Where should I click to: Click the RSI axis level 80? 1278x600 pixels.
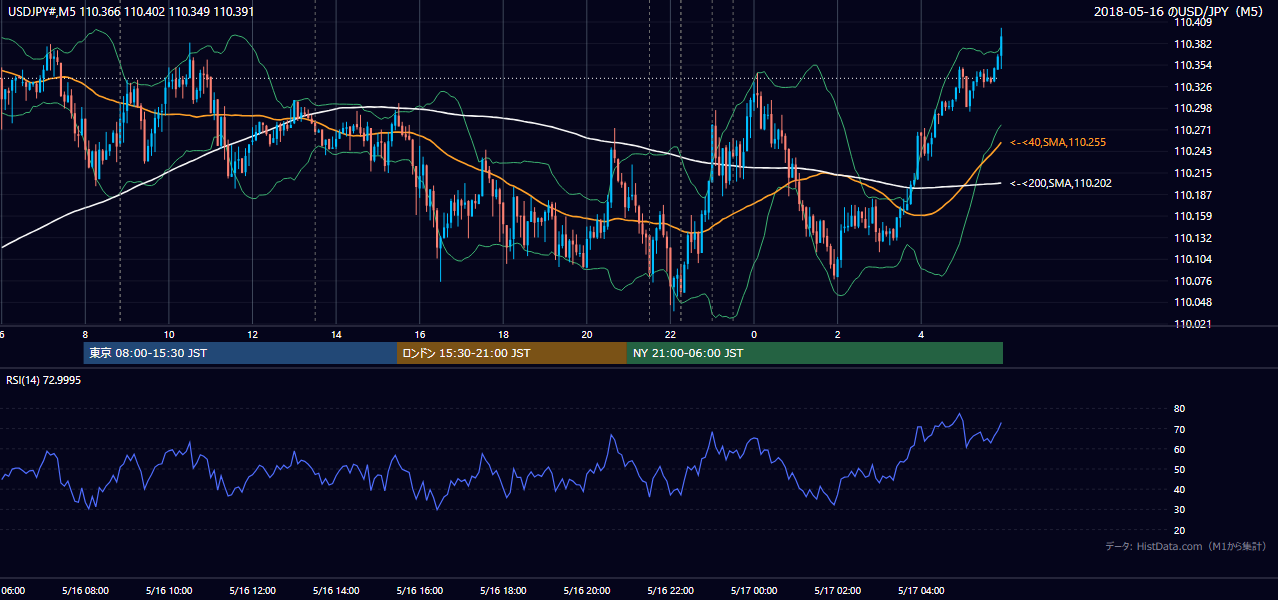pos(1179,409)
